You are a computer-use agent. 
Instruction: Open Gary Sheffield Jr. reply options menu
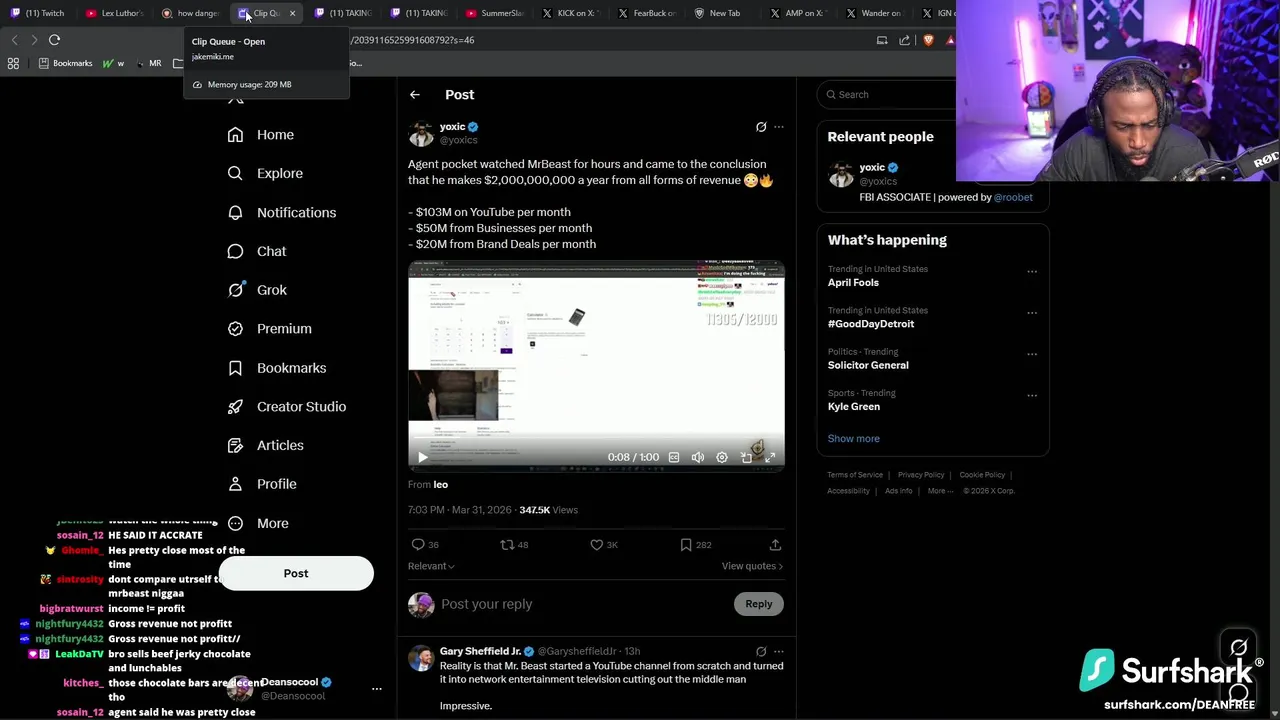(779, 652)
